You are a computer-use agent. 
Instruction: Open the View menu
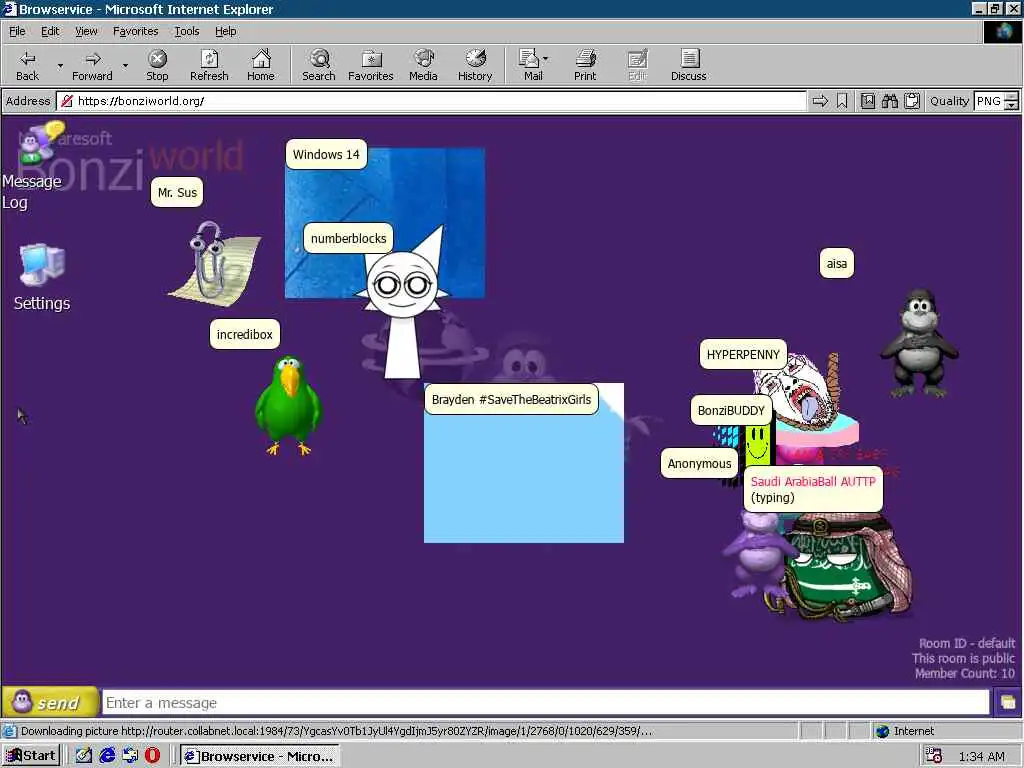pyautogui.click(x=86, y=31)
